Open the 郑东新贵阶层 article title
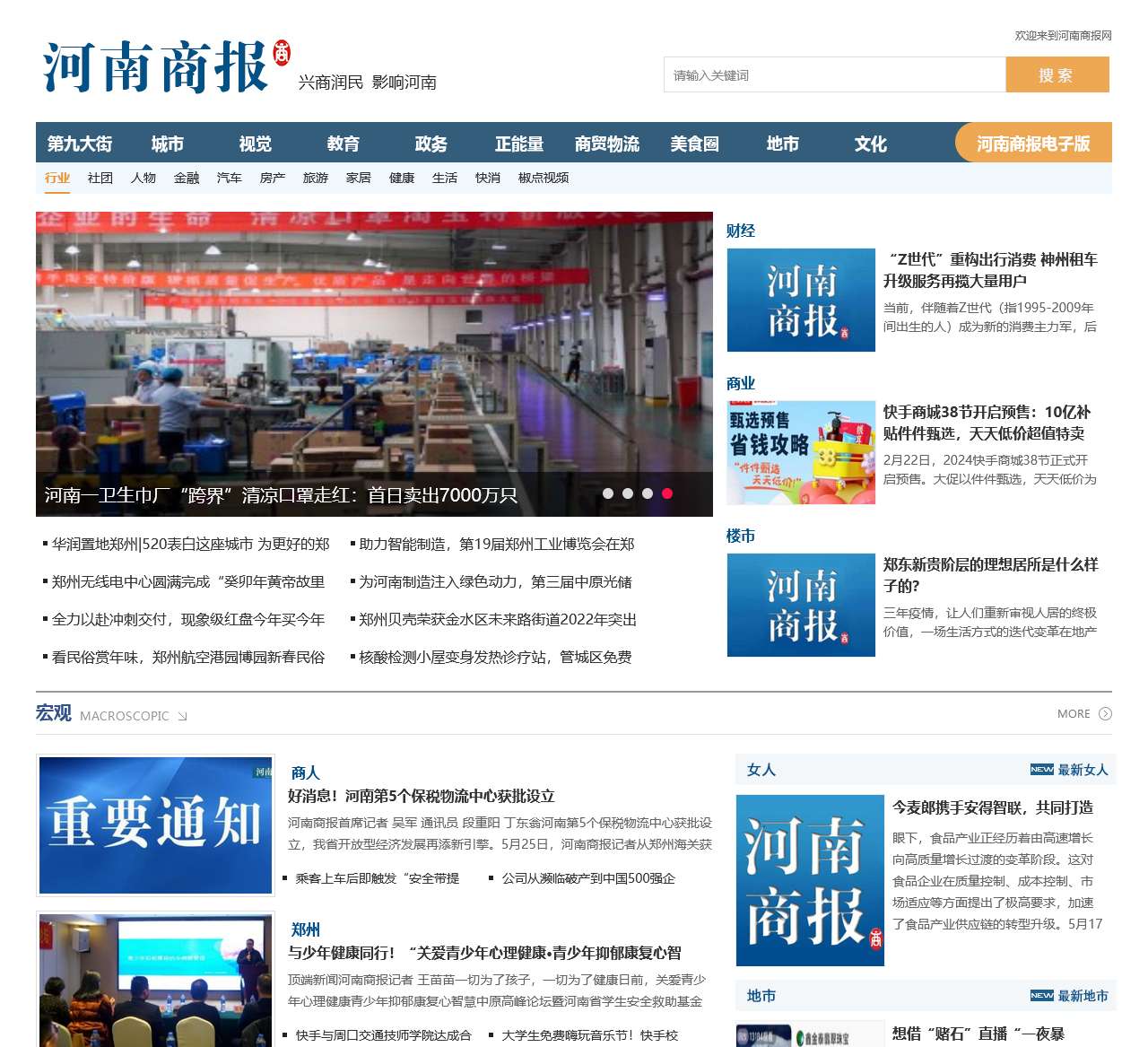This screenshot has height=1047, width=1148. 991,575
